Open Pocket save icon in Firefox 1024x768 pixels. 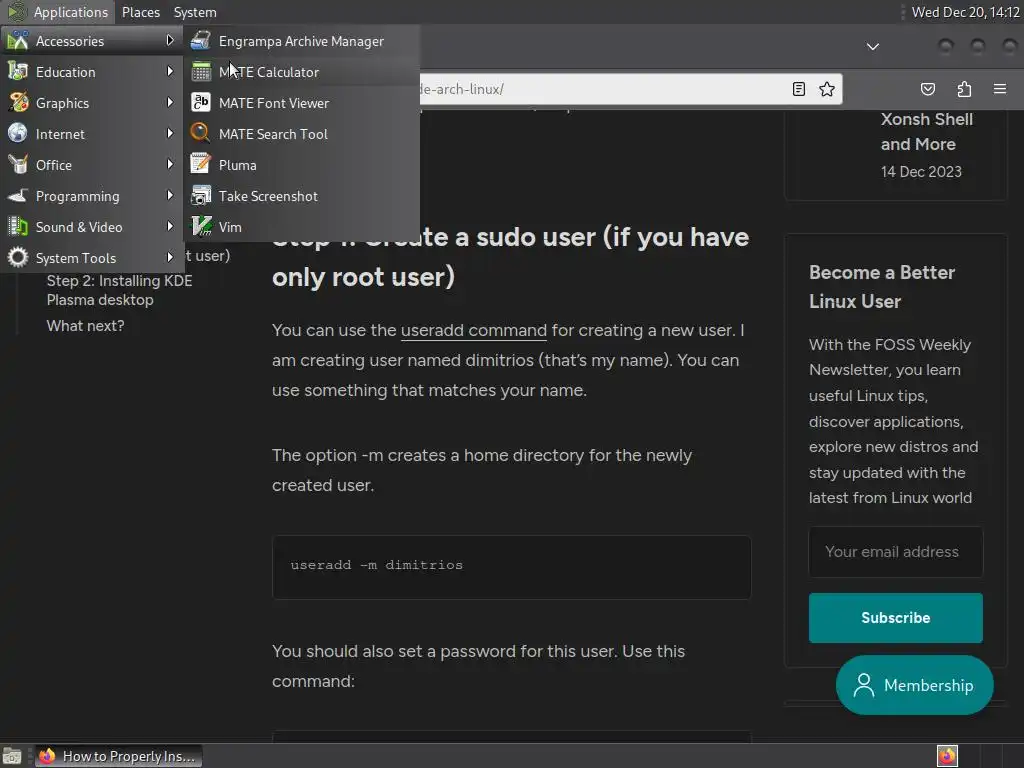[x=927, y=89]
